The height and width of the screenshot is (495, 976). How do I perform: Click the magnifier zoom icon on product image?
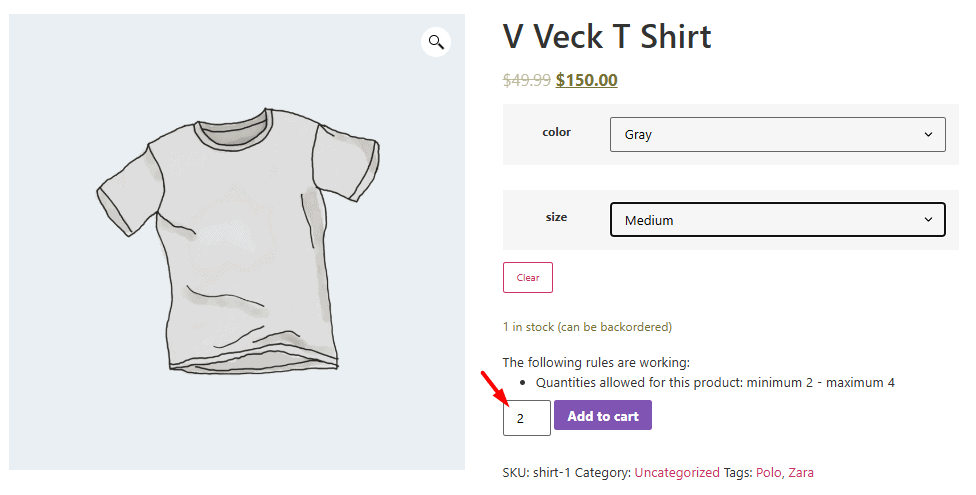(x=436, y=42)
